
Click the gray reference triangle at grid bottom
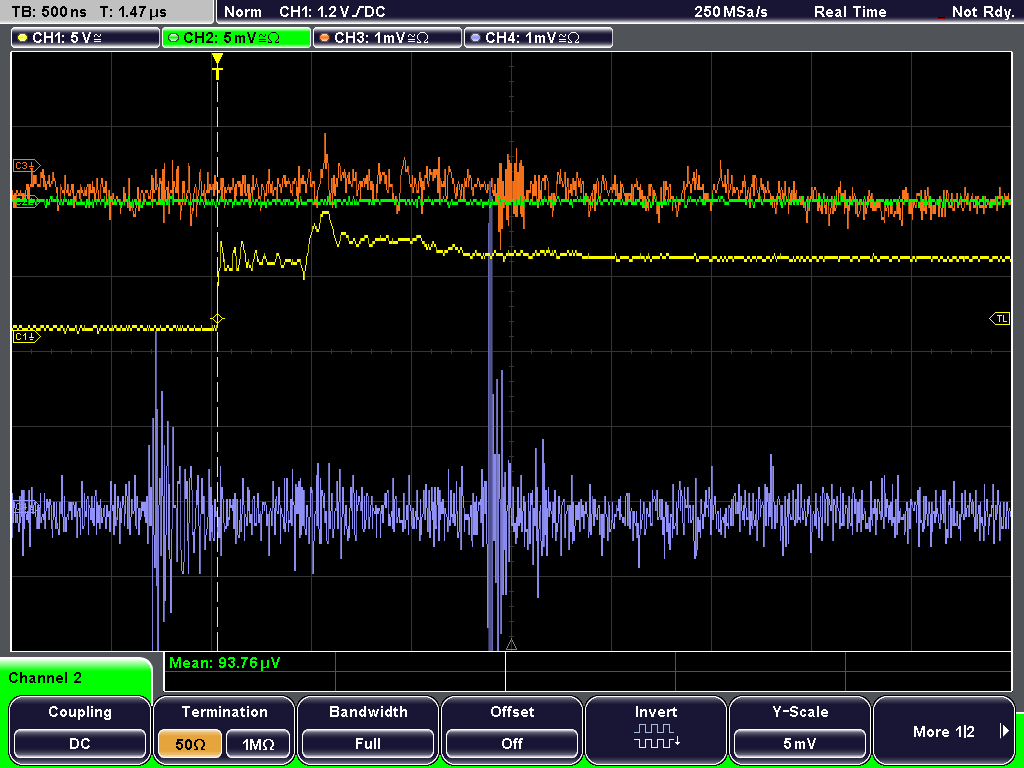(x=511, y=645)
